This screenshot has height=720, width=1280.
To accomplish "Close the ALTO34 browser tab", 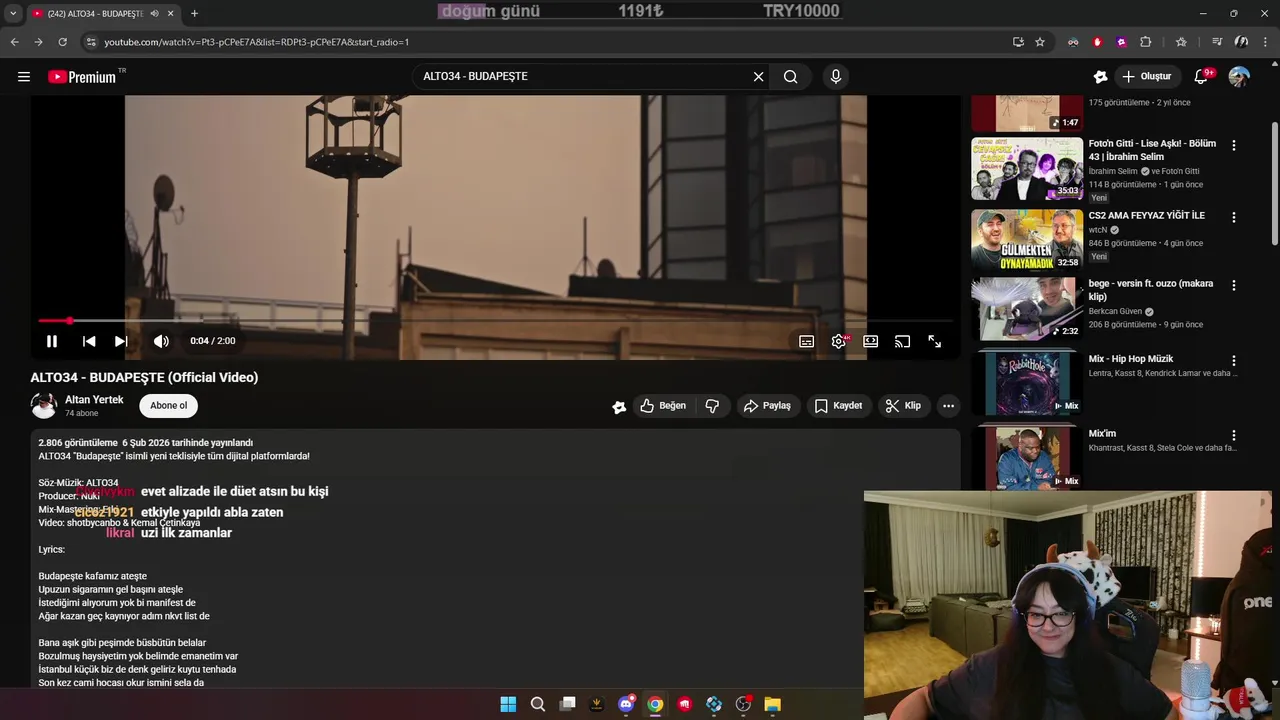I will [x=171, y=14].
